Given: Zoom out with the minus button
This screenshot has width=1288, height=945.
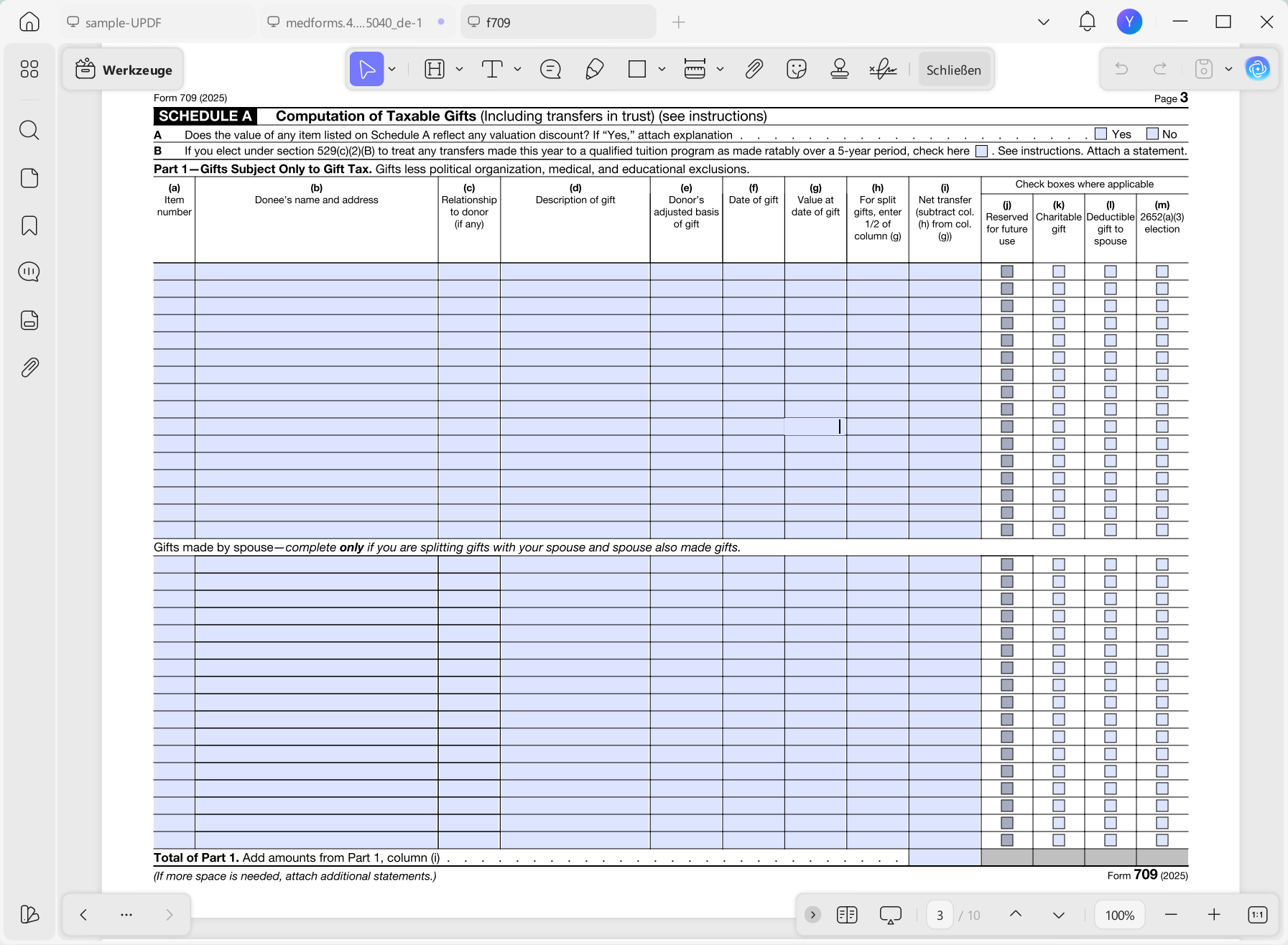Looking at the screenshot, I should click(1171, 915).
